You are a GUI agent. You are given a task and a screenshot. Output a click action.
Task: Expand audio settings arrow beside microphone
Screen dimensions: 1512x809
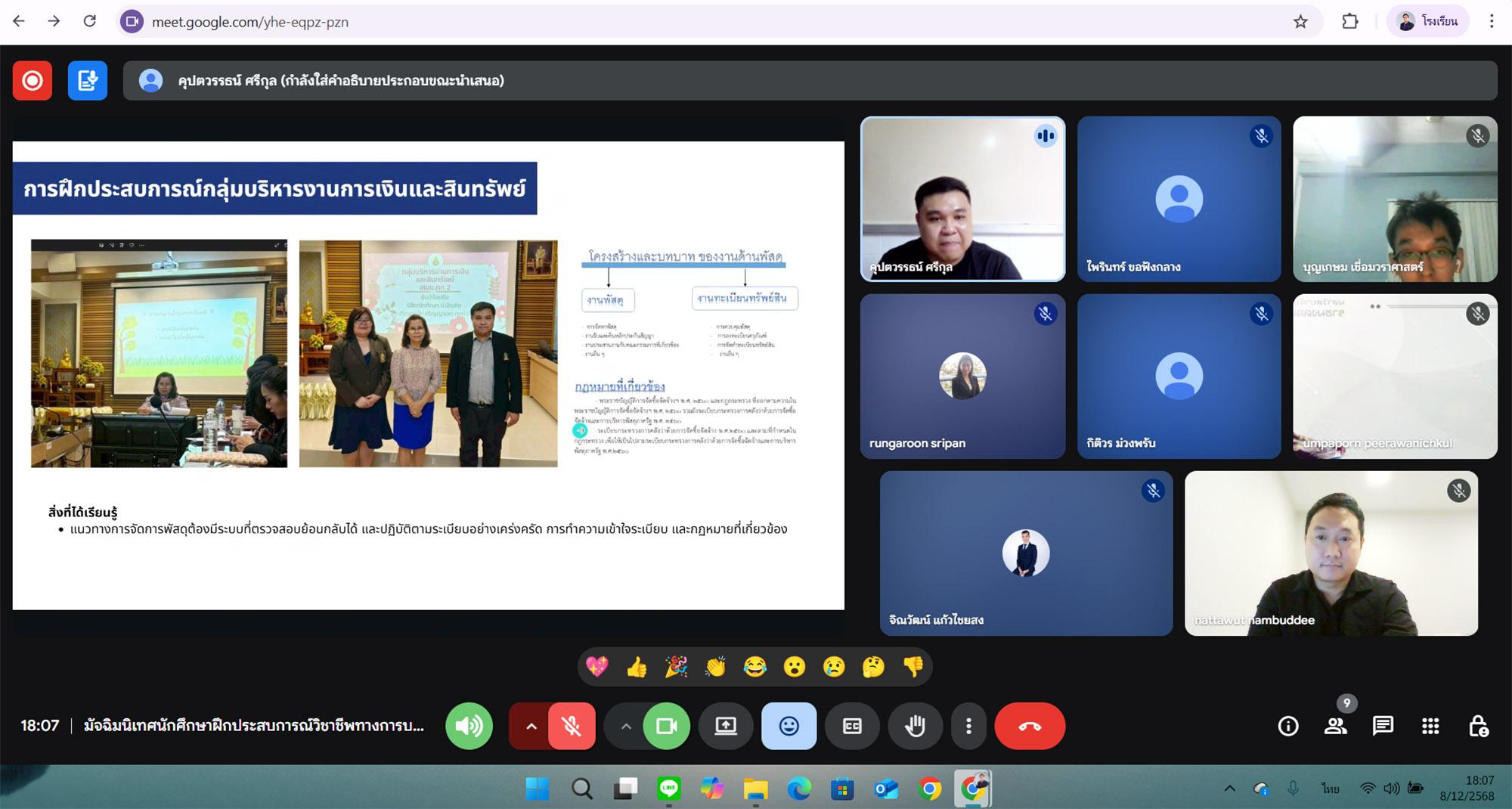click(x=531, y=726)
